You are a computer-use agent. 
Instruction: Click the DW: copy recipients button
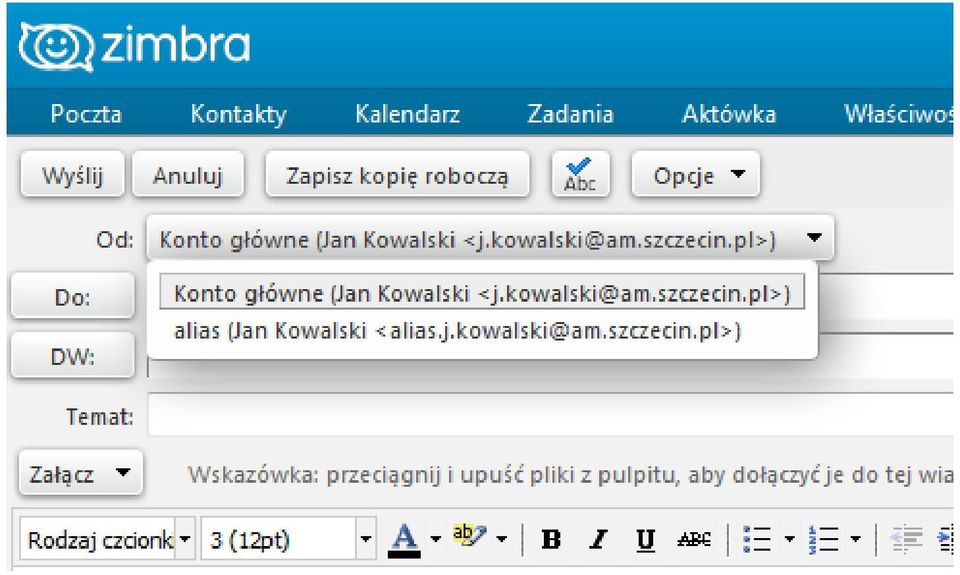pyautogui.click(x=72, y=356)
